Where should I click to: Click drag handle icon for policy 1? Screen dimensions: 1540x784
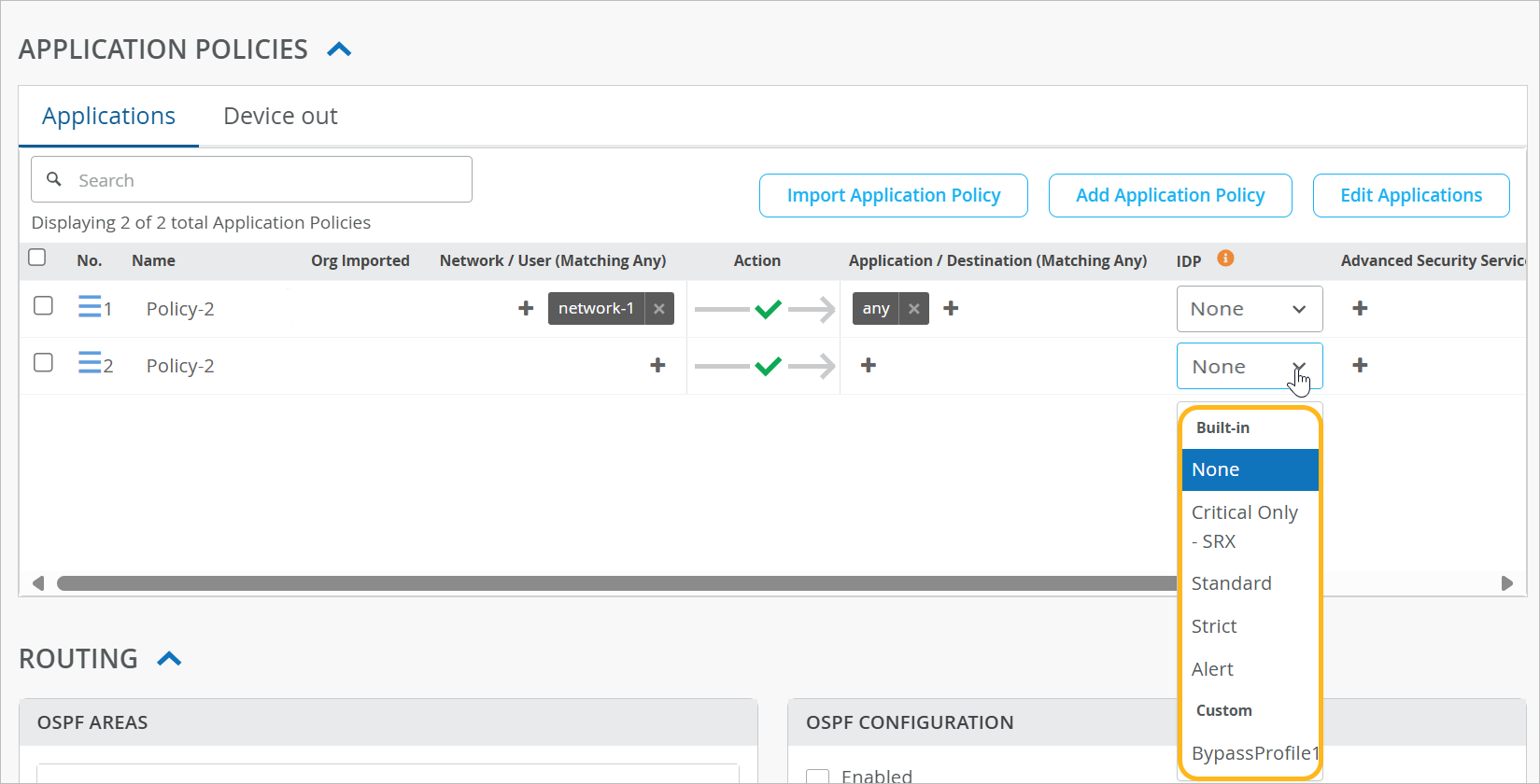(89, 306)
